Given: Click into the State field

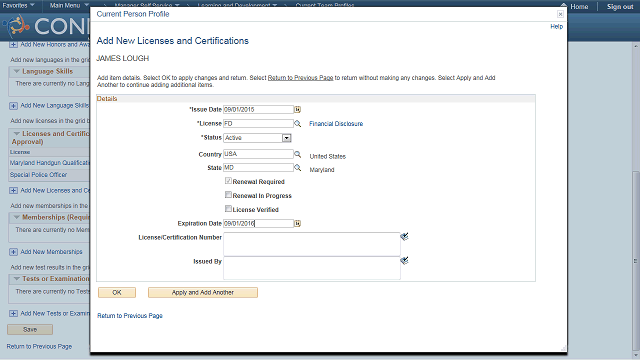Looking at the screenshot, I should pos(258,167).
